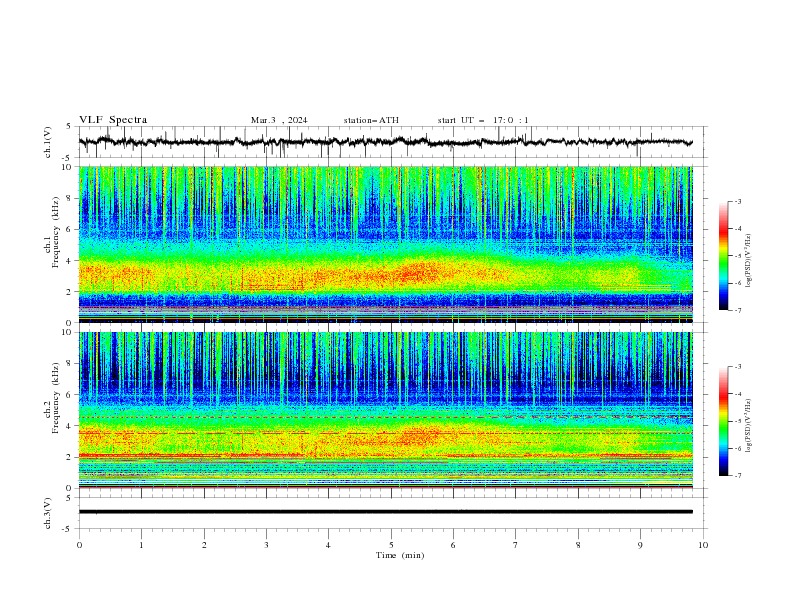Click the "station=ATH" header label

371,120
